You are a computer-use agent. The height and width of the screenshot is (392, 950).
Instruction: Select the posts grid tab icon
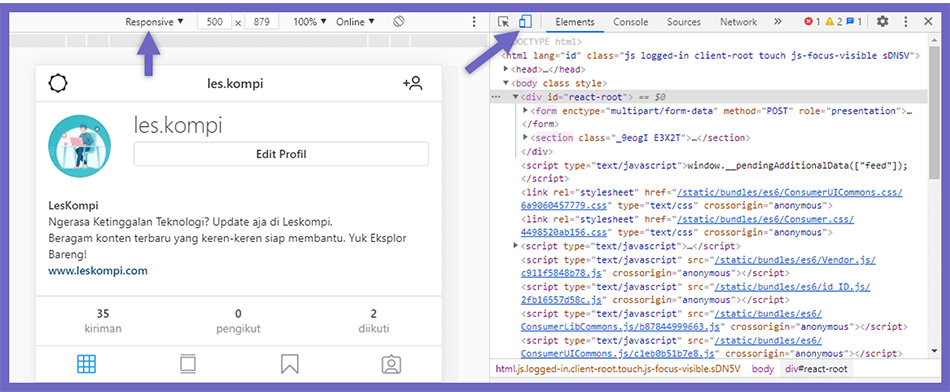(87, 364)
